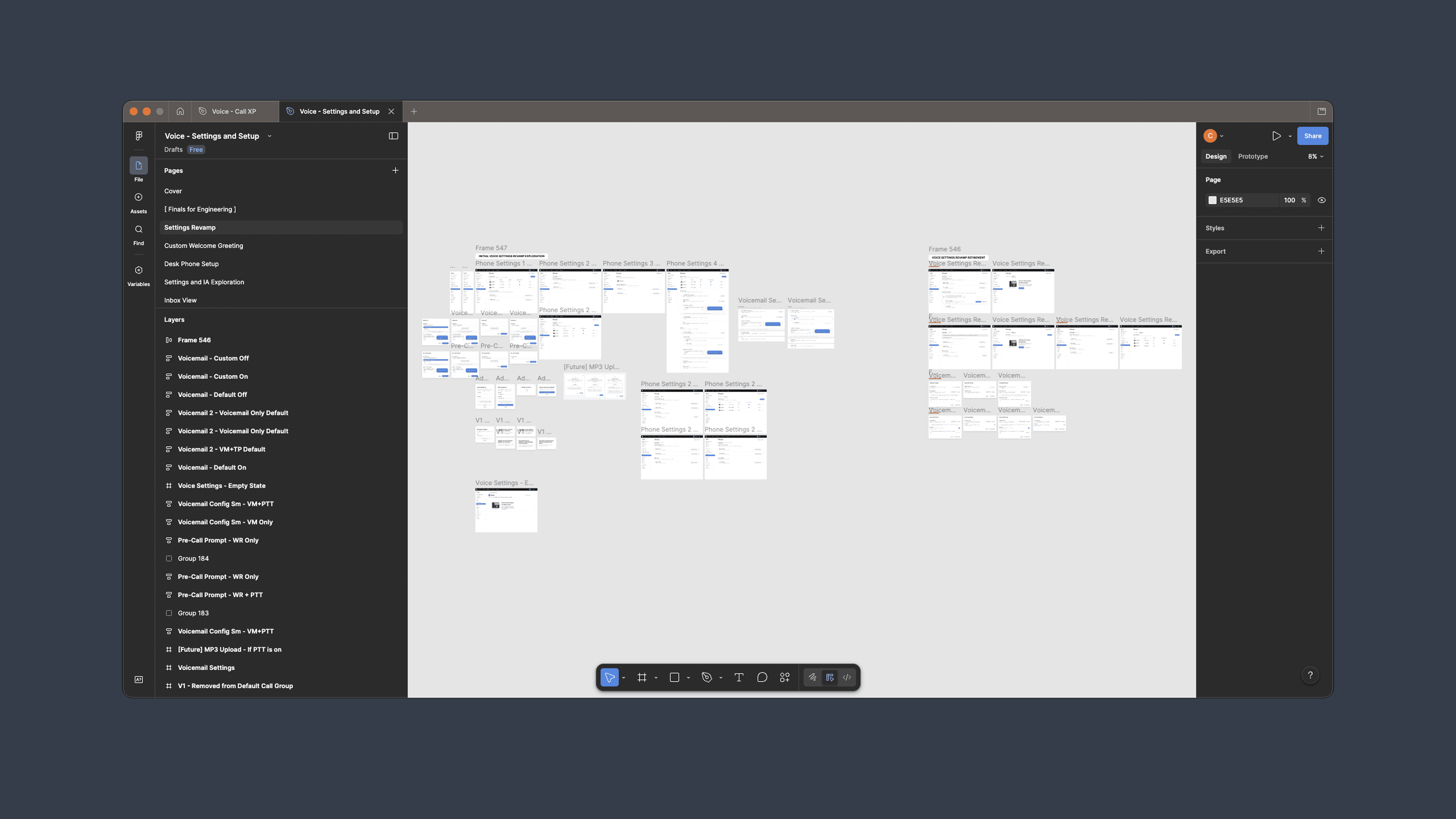Viewport: 1456px width, 819px height.
Task: Select the Comment tool
Action: (x=762, y=677)
